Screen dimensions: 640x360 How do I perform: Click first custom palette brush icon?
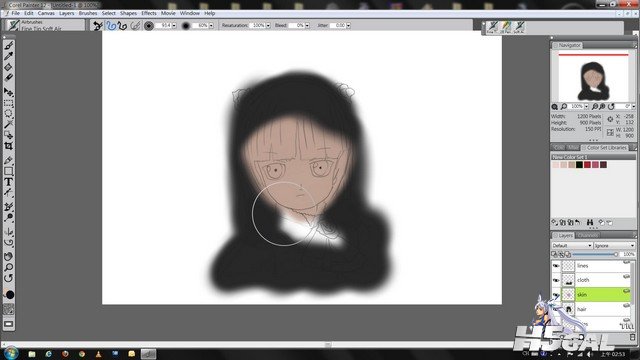point(493,27)
